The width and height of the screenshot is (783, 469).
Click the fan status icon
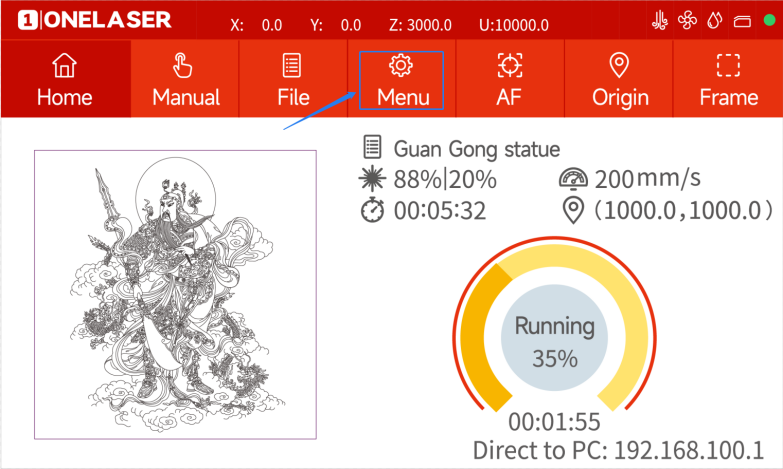coord(687,20)
